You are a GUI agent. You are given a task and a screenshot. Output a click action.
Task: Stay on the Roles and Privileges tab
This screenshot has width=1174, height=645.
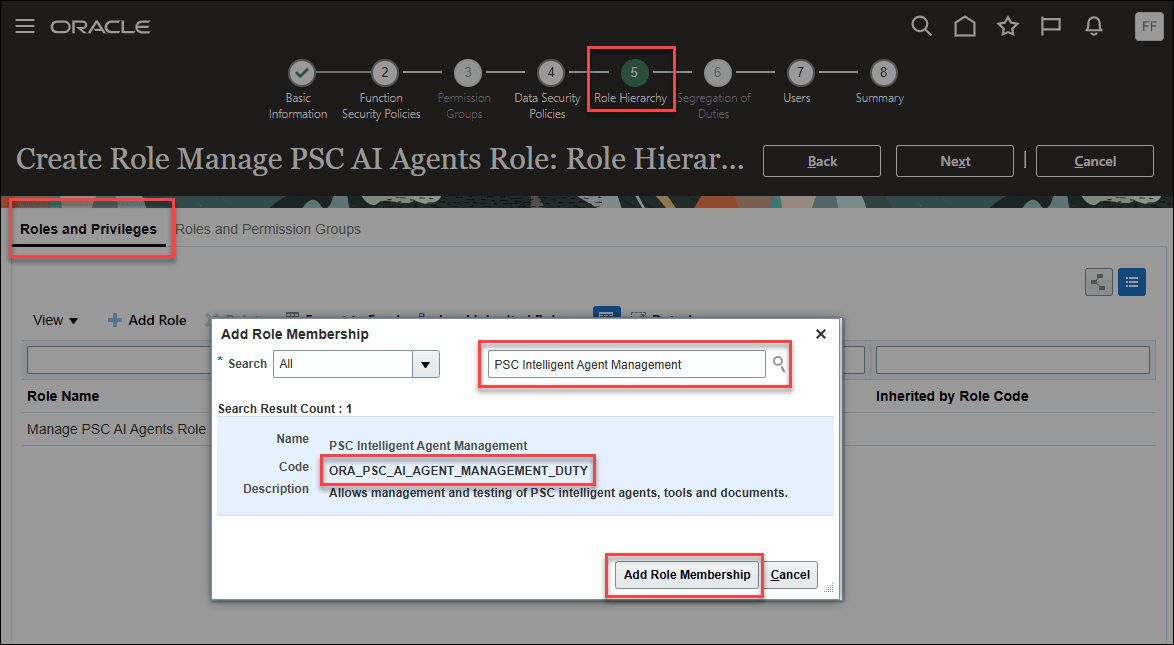[89, 229]
